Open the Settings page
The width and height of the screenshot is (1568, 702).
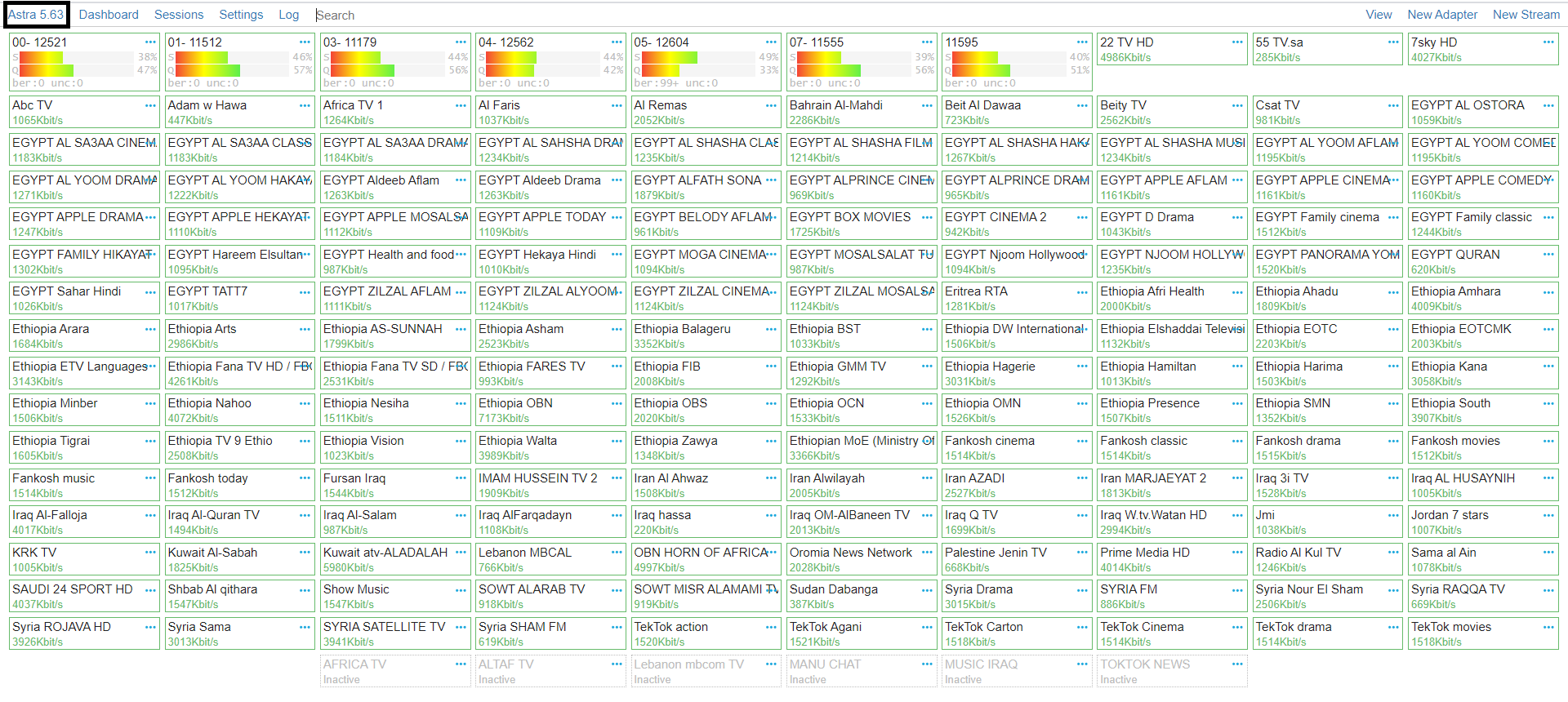[x=241, y=15]
